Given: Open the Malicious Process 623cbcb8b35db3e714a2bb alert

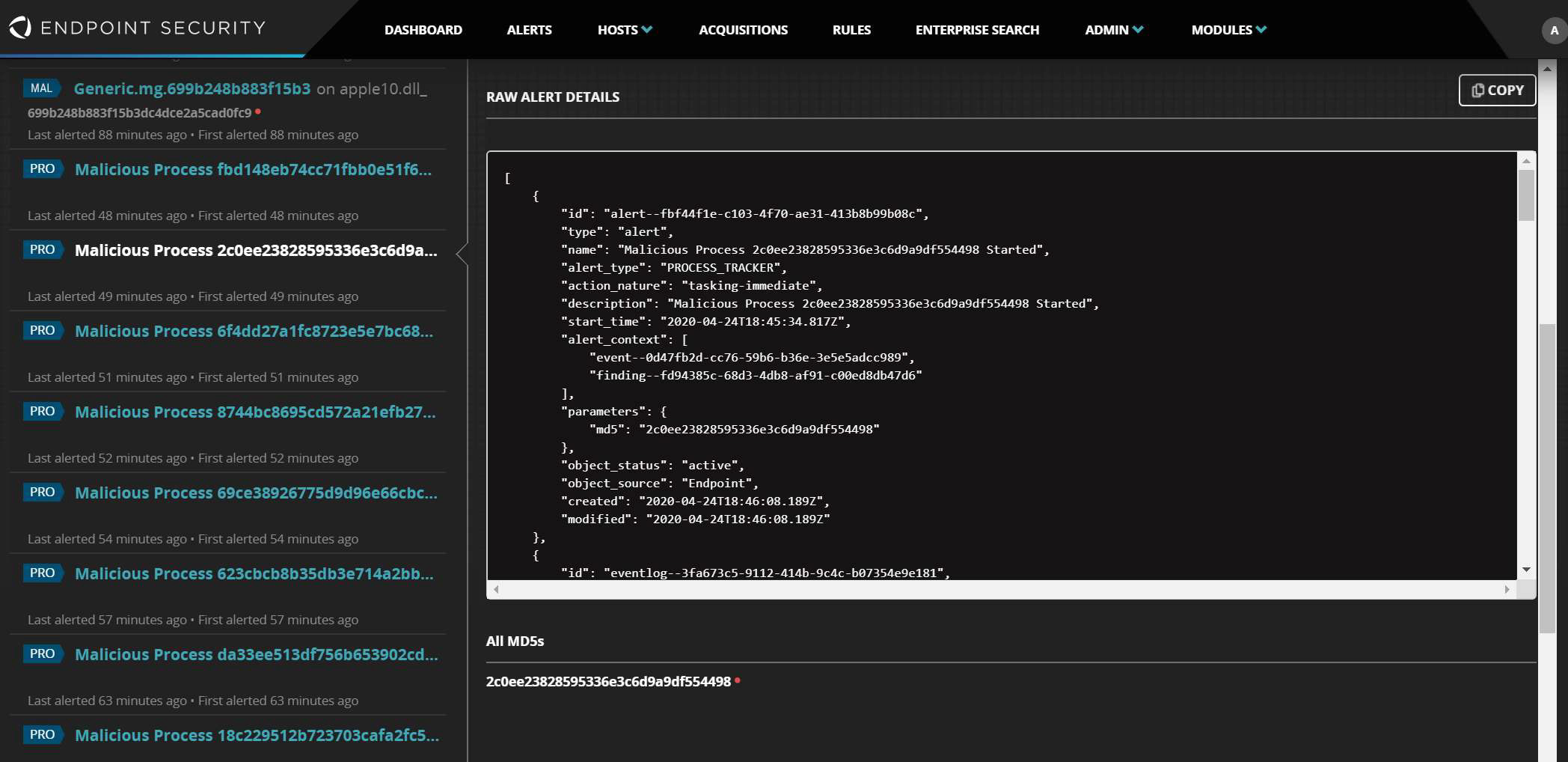Looking at the screenshot, I should click(x=254, y=573).
